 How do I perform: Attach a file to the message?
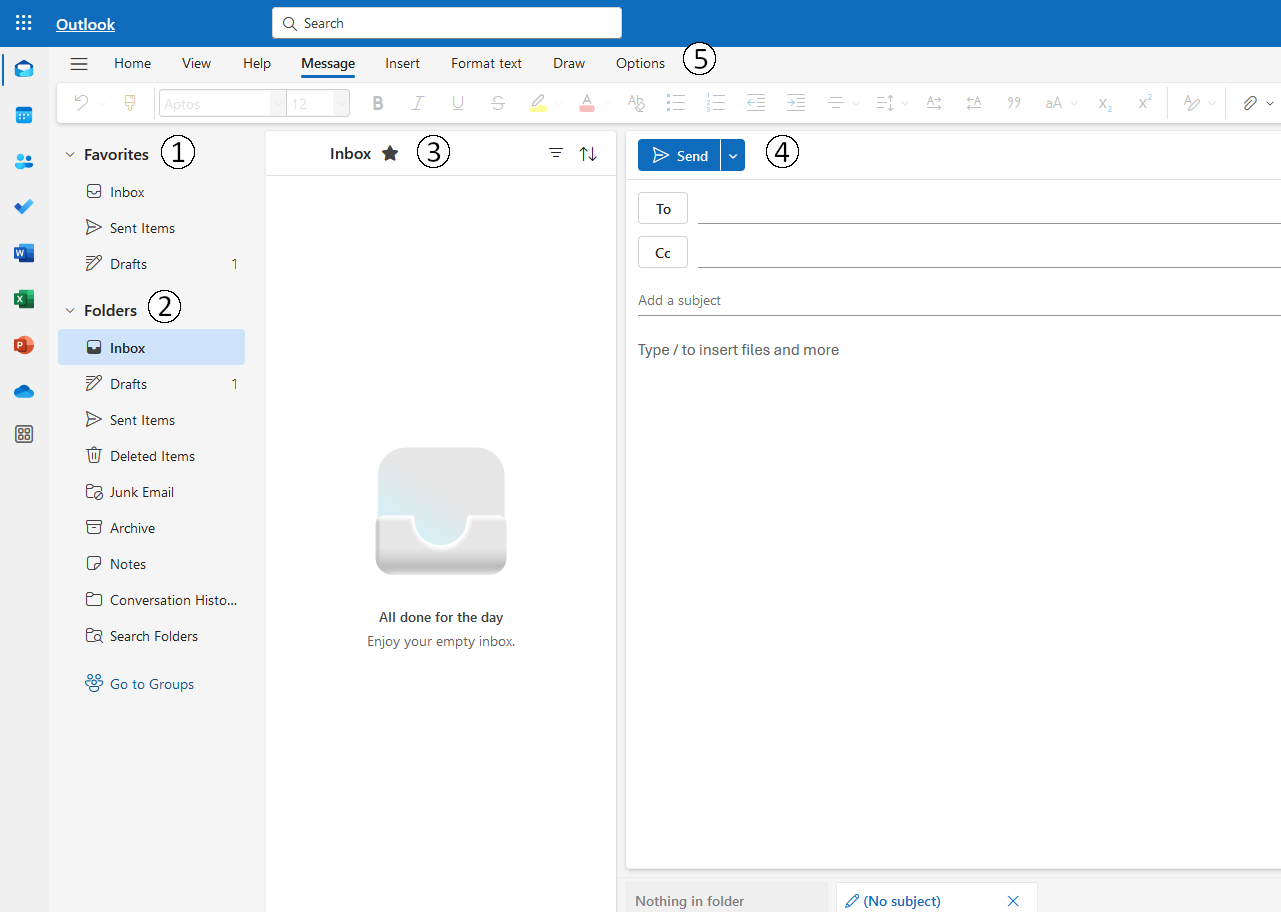pos(1250,103)
